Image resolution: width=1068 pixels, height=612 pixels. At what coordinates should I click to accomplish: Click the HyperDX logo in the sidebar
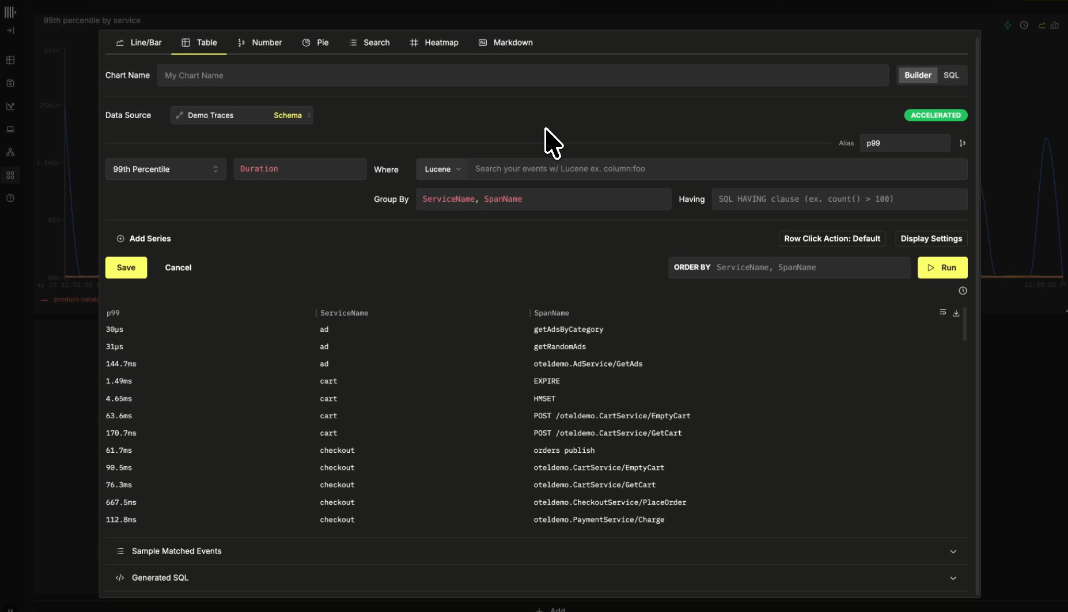click(10, 12)
